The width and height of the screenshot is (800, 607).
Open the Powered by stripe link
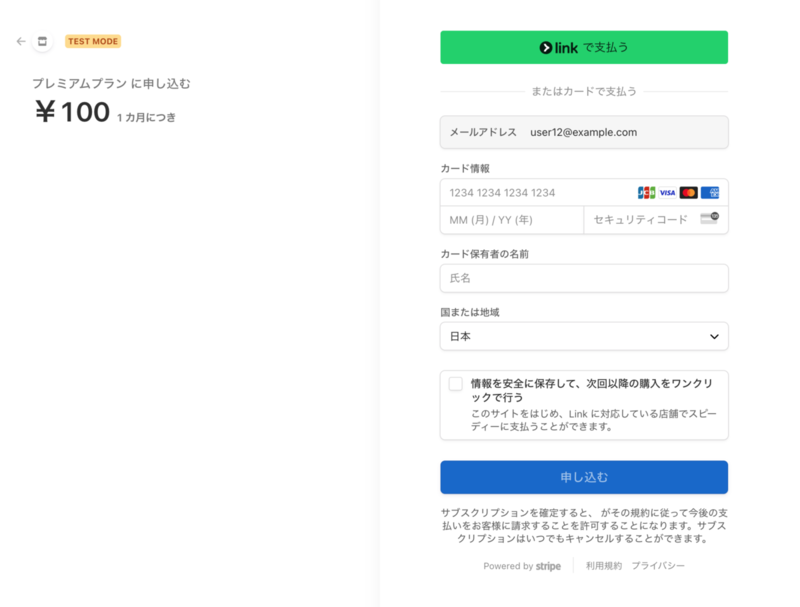pyautogui.click(x=522, y=566)
